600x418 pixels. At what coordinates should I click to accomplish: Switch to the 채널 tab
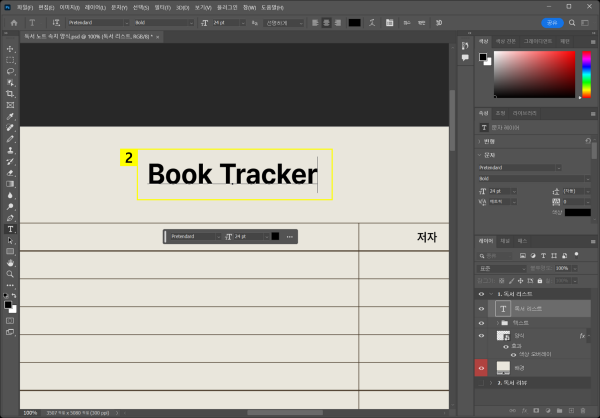(505, 241)
